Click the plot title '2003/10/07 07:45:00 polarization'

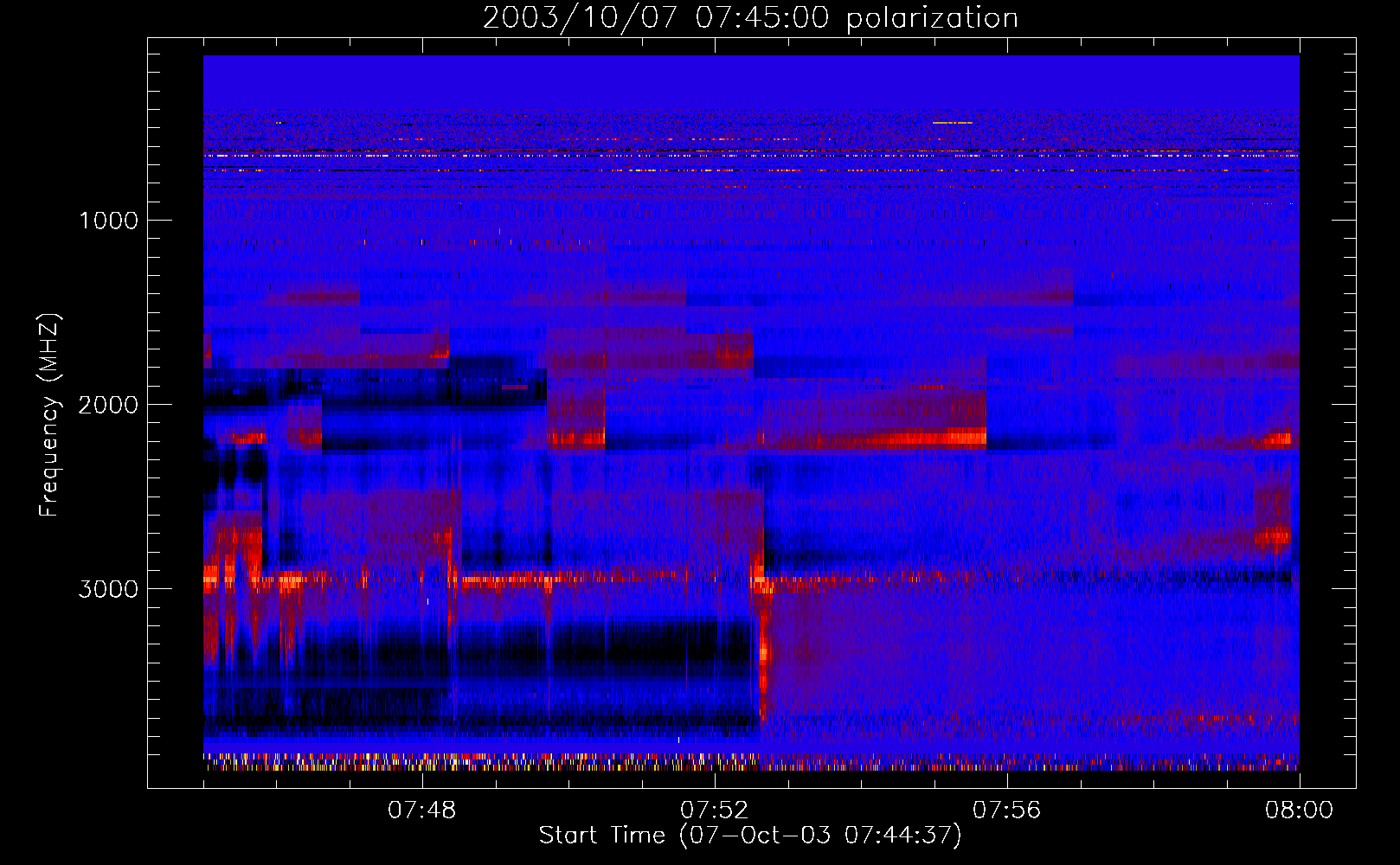tap(750, 17)
